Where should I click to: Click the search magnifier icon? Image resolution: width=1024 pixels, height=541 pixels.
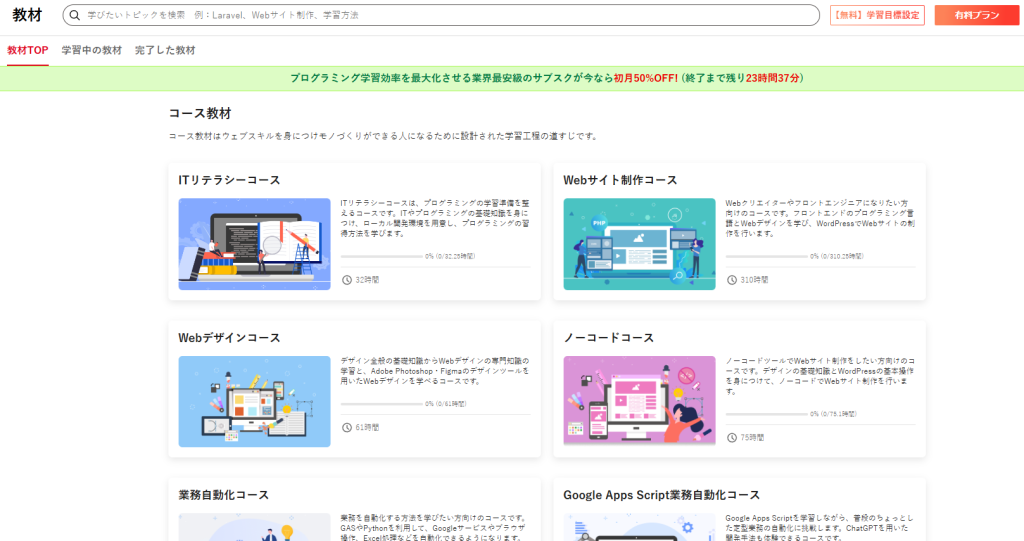pyautogui.click(x=74, y=15)
